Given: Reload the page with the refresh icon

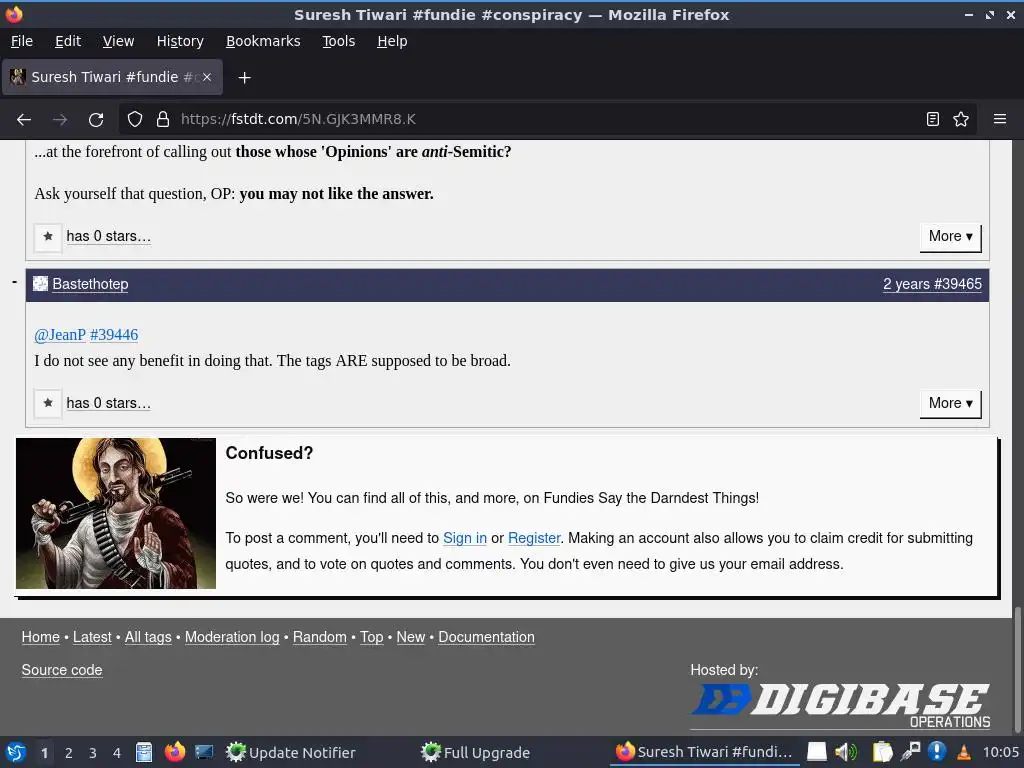Looking at the screenshot, I should [x=96, y=120].
